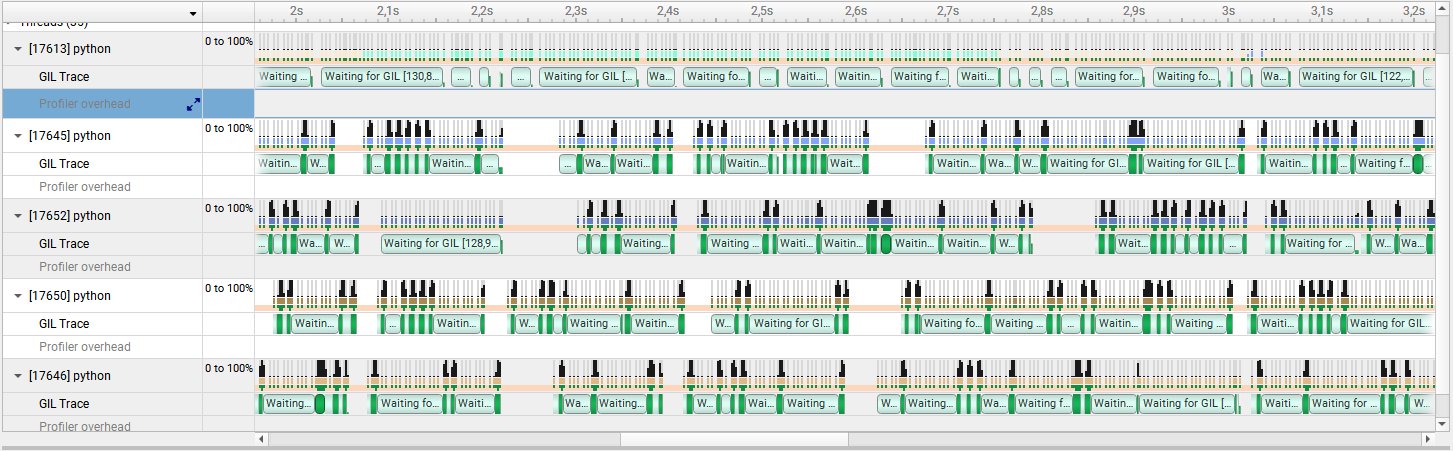This screenshot has height=451, width=1453.
Task: Select Profiler overhead row under thread 17652
Action: (85, 267)
